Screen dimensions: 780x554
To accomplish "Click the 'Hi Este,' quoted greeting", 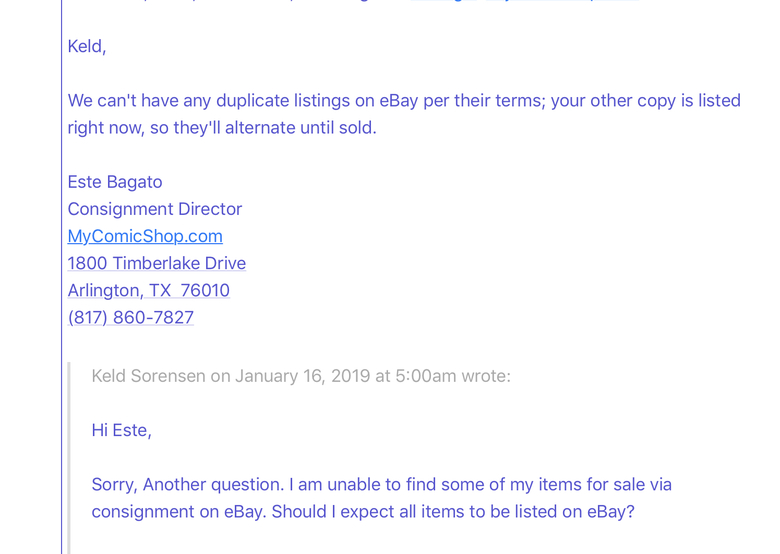I will point(121,430).
